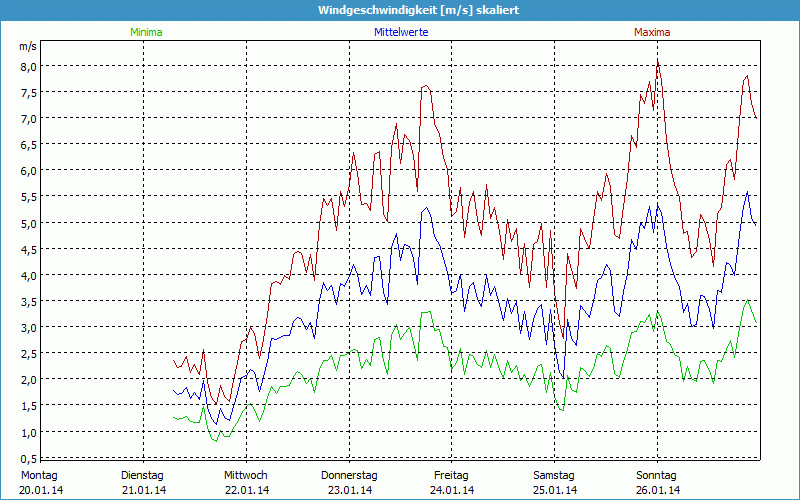800x500 pixels.
Task: Click the red Maxima legend label
Action: 652,32
